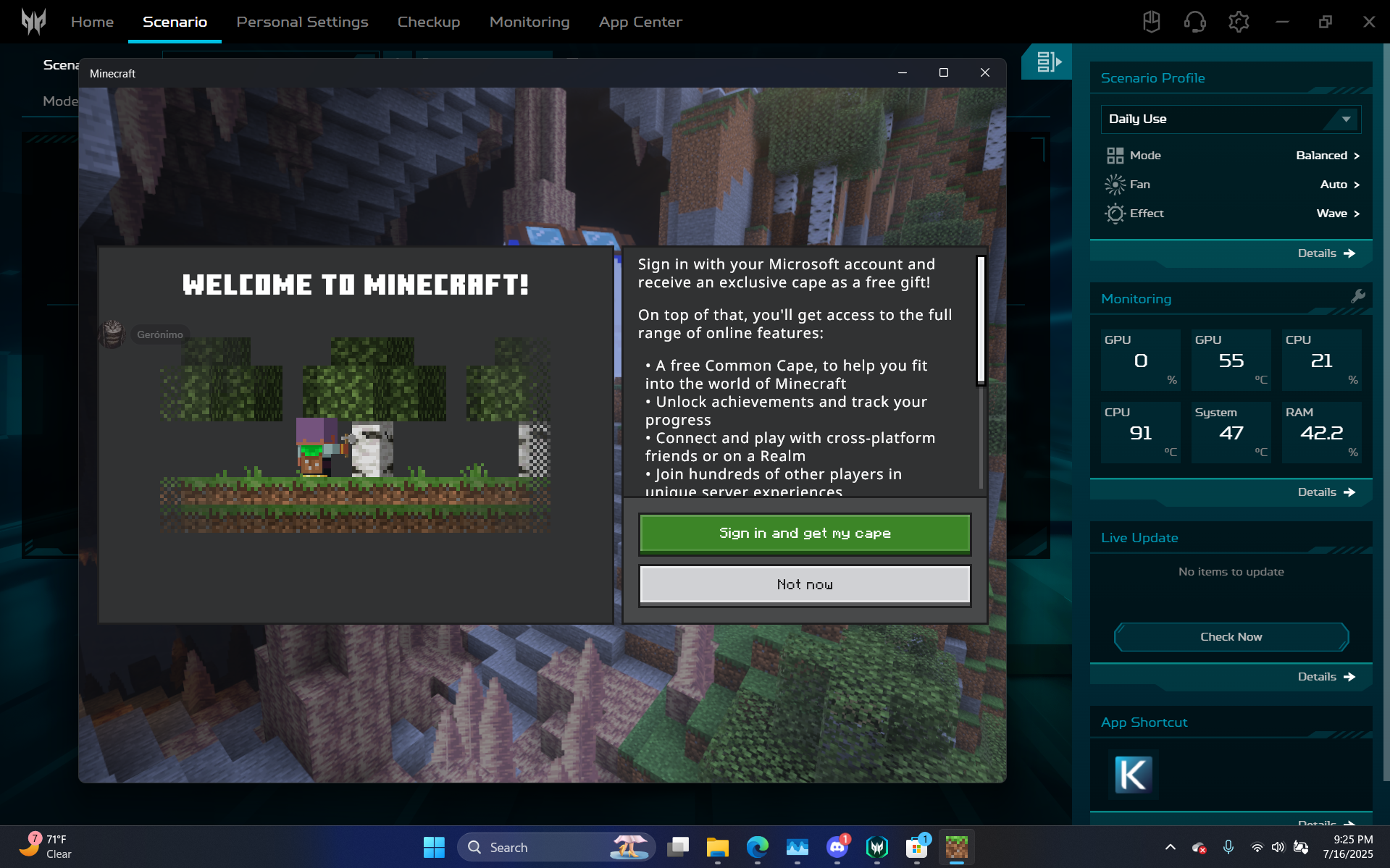The height and width of the screenshot is (868, 1390).
Task: Open Monitoring Details link
Action: coord(1326,492)
